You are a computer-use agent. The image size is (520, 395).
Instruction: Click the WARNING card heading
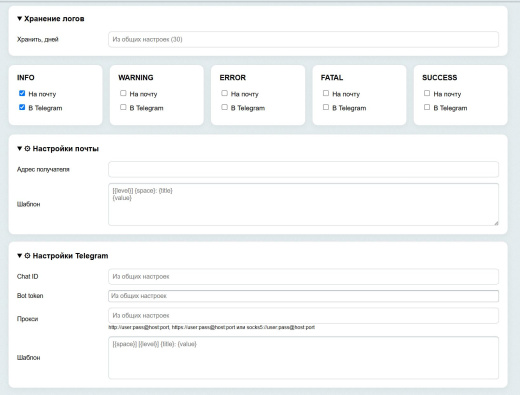coord(136,78)
